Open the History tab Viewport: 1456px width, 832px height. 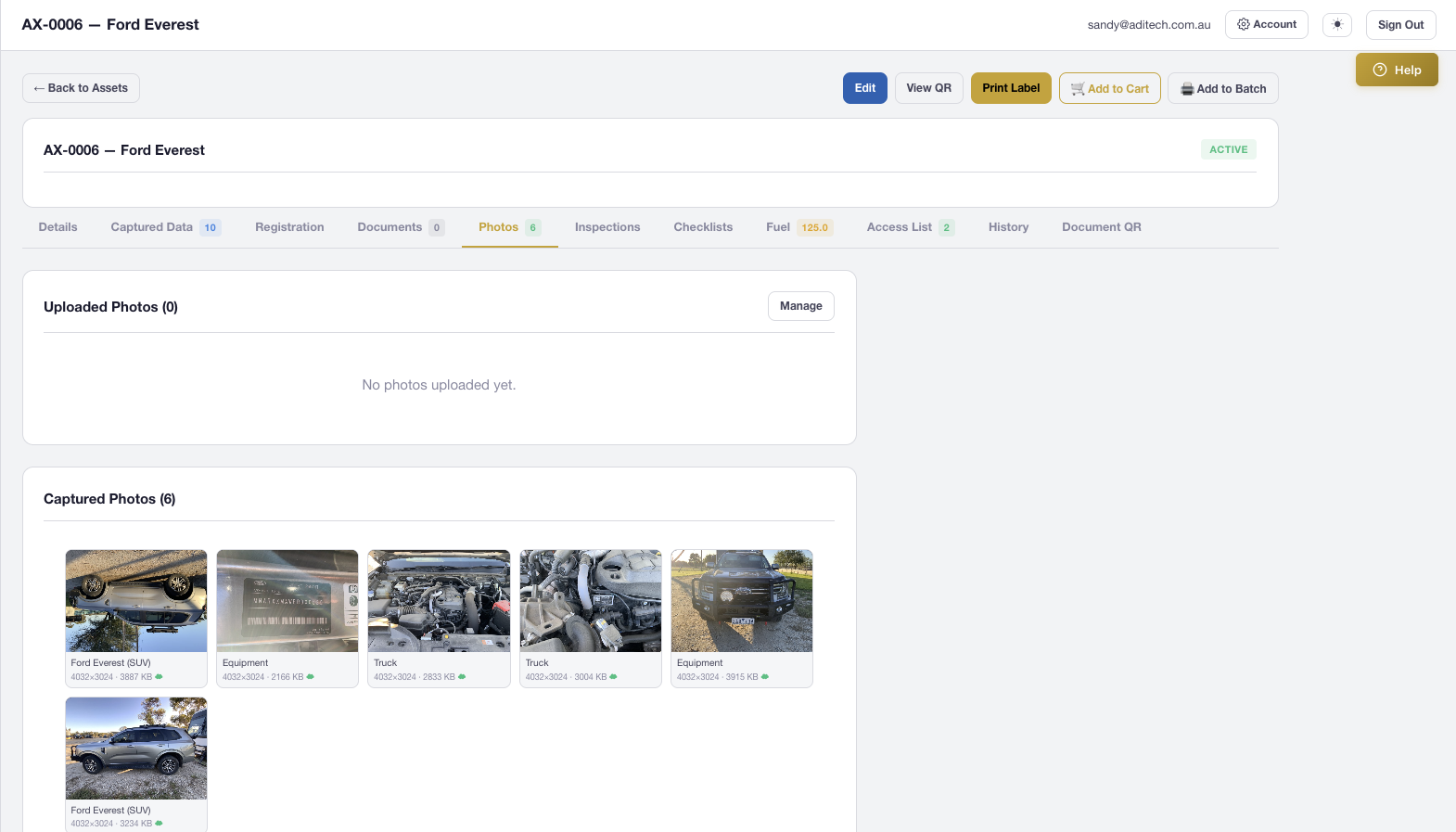click(1008, 227)
